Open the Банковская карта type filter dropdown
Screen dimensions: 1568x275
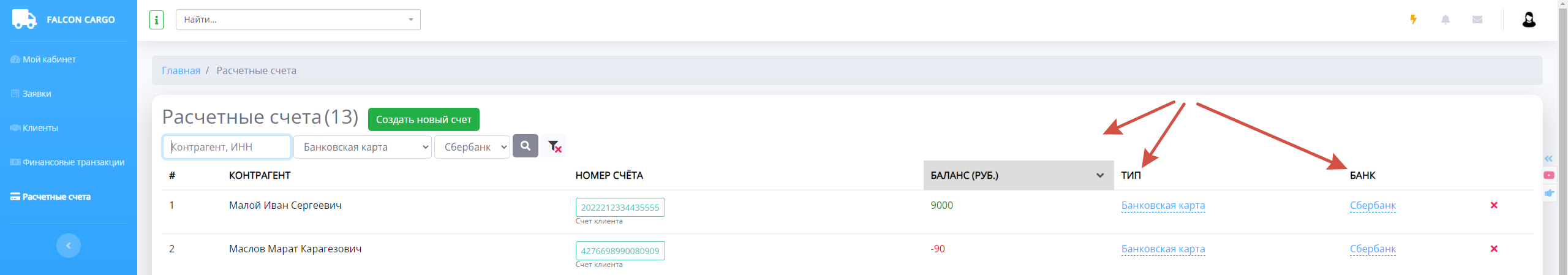point(362,147)
